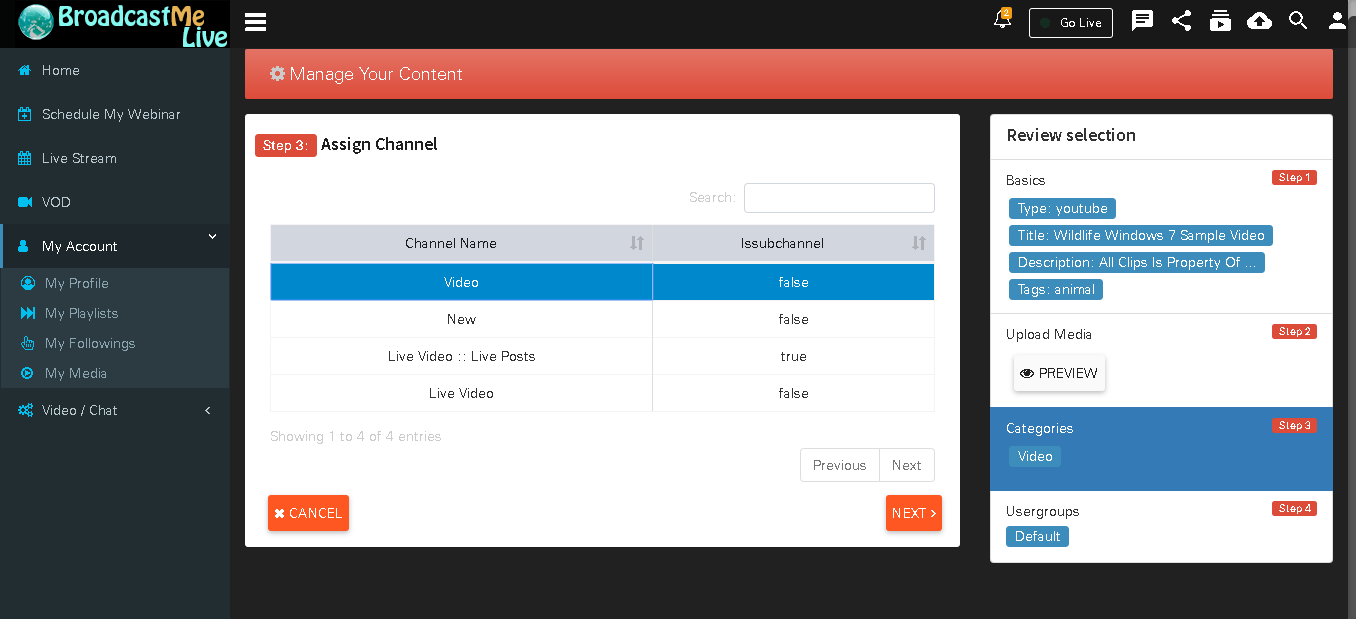Image resolution: width=1356 pixels, height=619 pixels.
Task: Click the webinar calendar-plus icon
Action: [25, 114]
